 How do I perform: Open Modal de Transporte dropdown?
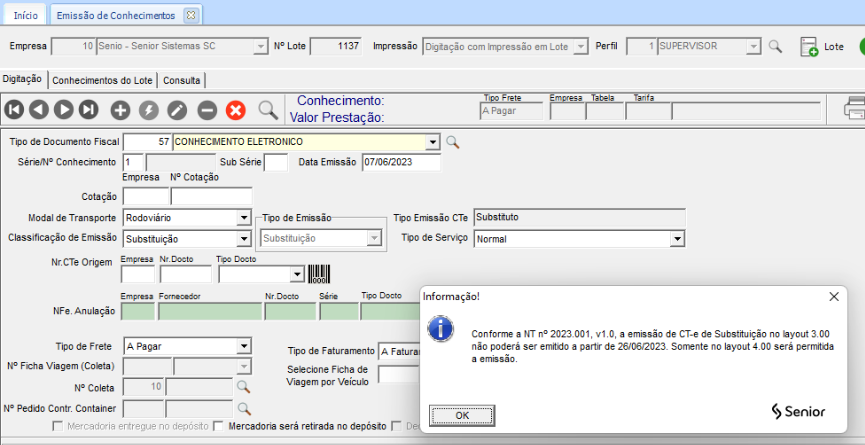point(244,218)
